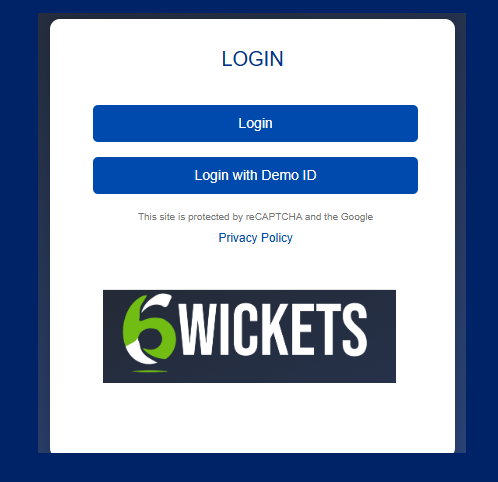Click the blue Login button
This screenshot has width=498, height=482.
pos(255,123)
